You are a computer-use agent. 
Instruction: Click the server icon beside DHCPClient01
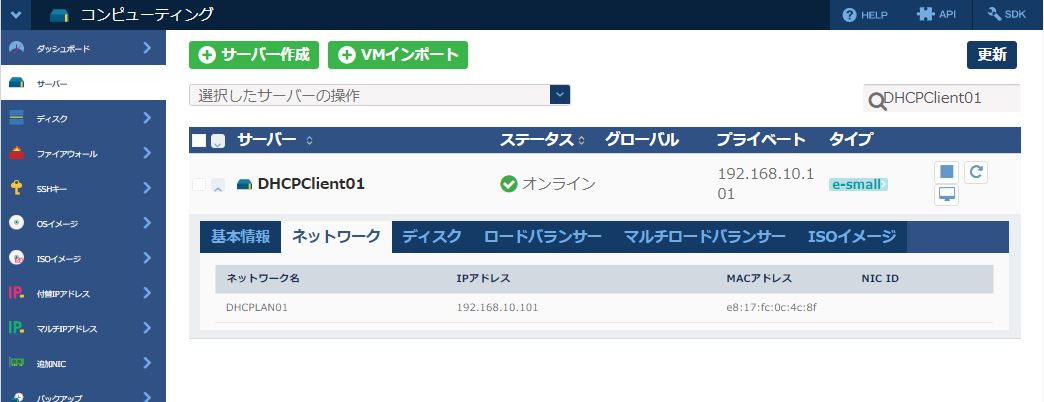(244, 184)
